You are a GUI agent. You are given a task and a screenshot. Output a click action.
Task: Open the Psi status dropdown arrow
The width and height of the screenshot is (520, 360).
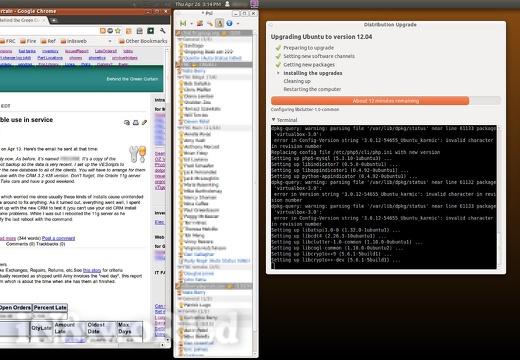click(191, 24)
